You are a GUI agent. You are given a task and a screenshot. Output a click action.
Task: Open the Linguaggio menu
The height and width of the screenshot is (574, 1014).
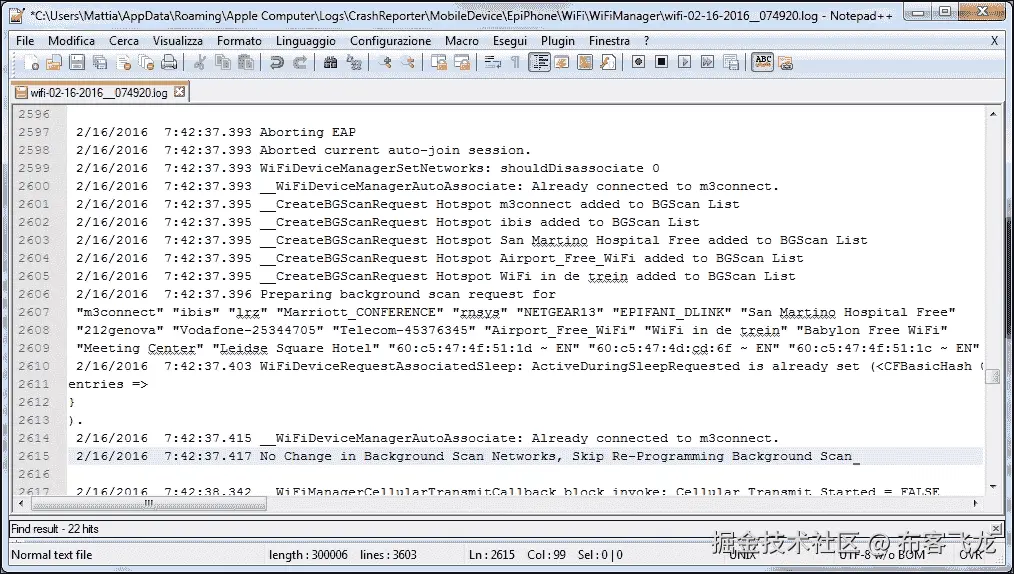click(x=306, y=41)
